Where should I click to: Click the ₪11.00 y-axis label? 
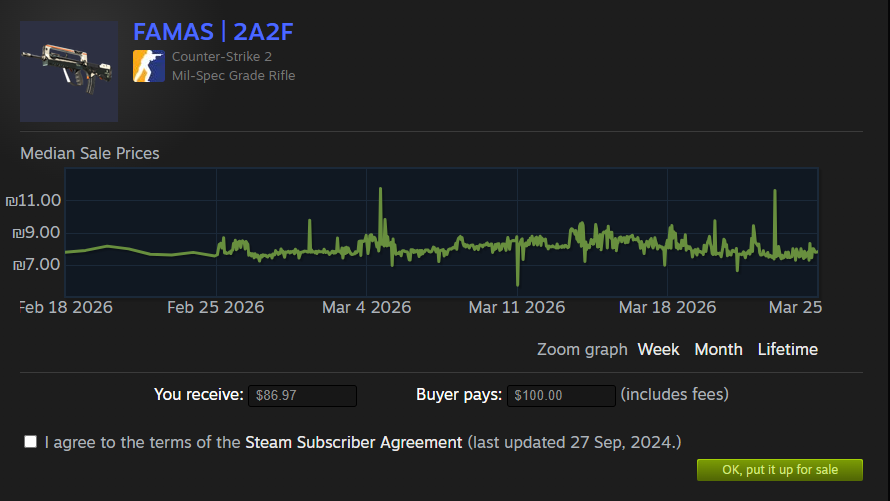pyautogui.click(x=34, y=200)
